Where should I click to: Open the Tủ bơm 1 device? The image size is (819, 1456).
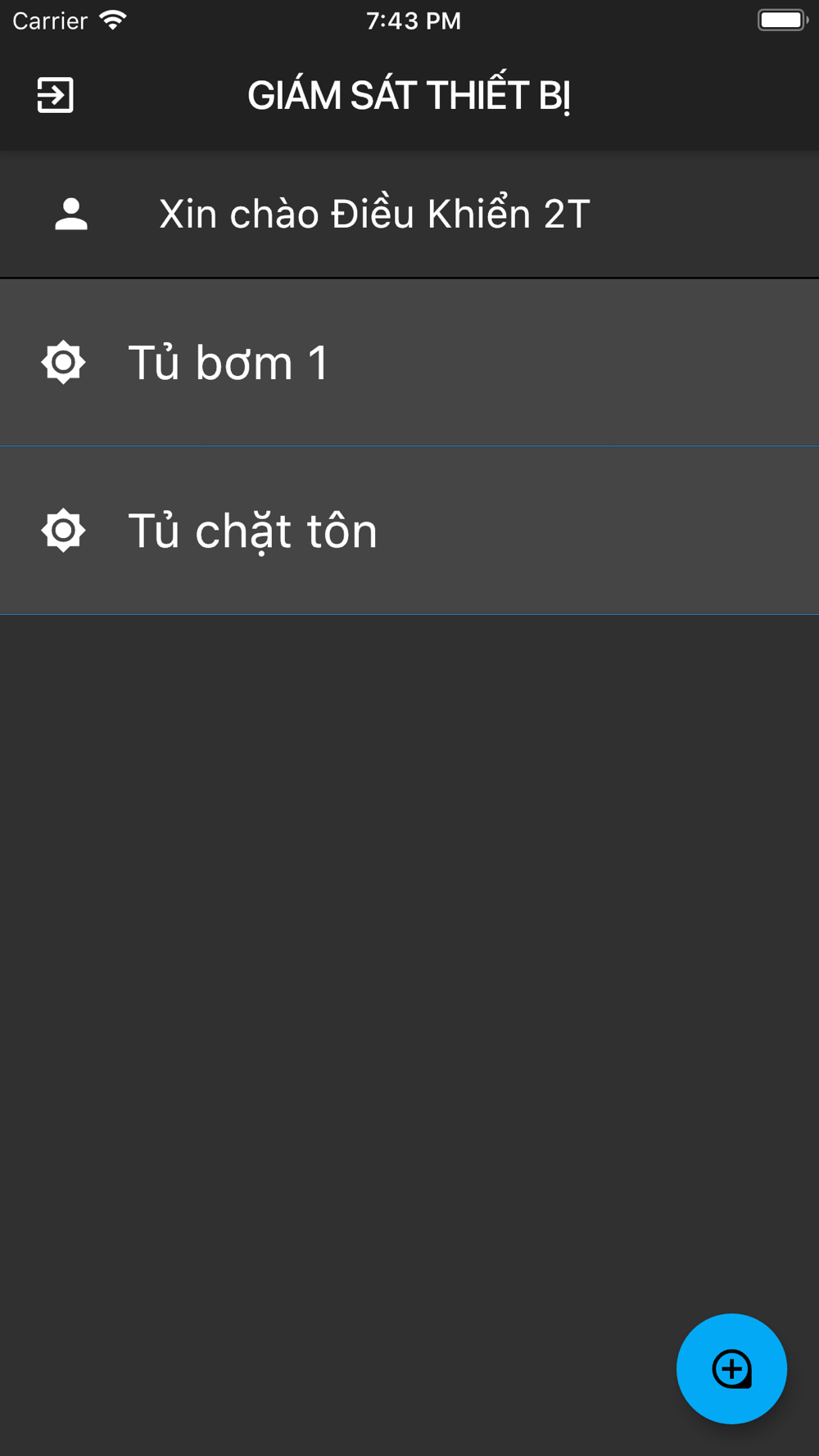[x=228, y=363]
